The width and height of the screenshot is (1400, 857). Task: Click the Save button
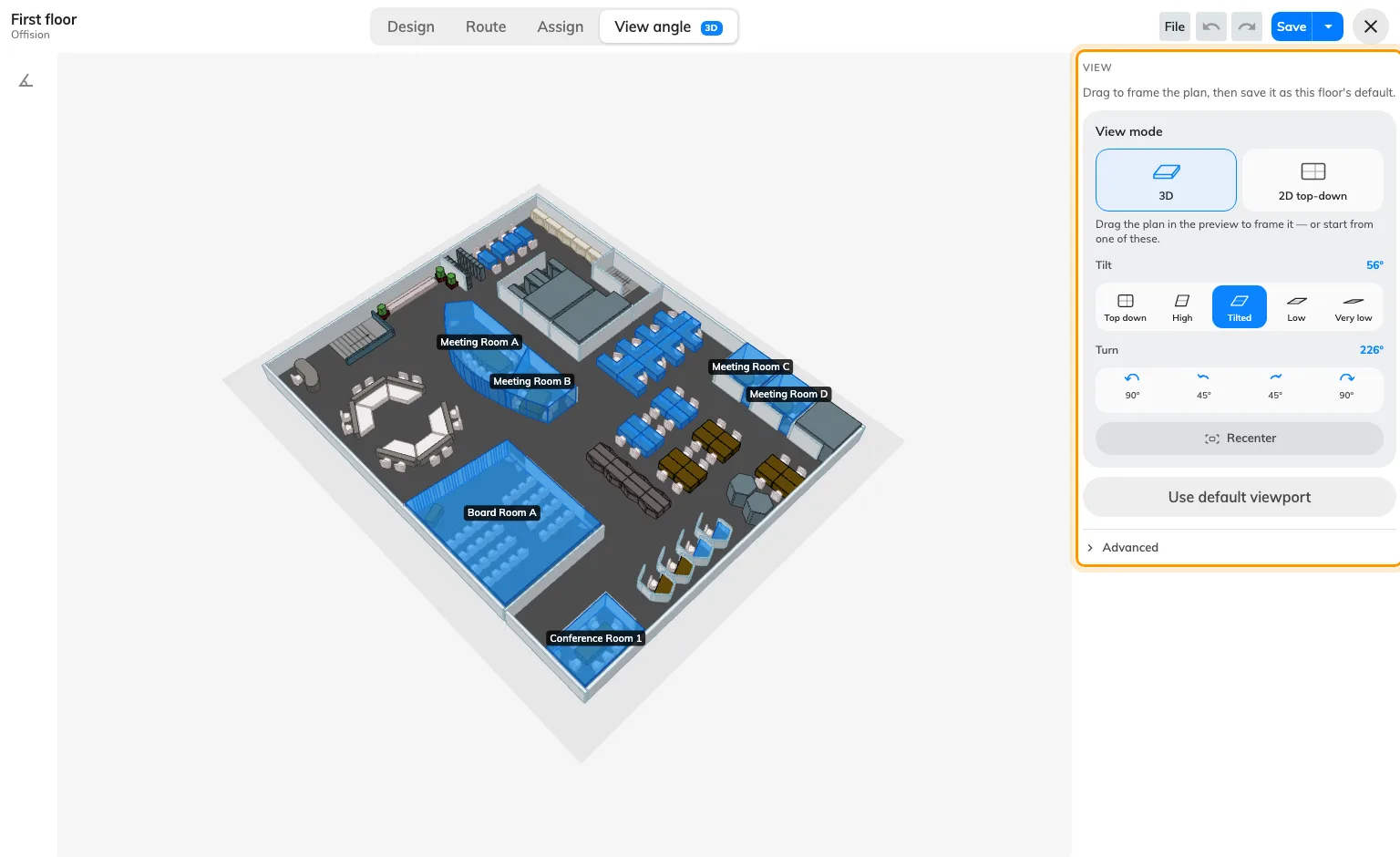click(x=1292, y=26)
